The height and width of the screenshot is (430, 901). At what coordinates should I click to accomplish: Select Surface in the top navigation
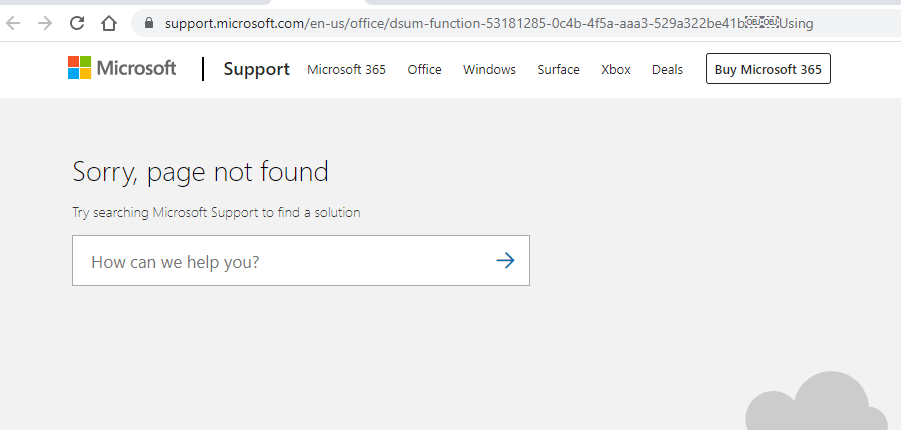point(559,70)
